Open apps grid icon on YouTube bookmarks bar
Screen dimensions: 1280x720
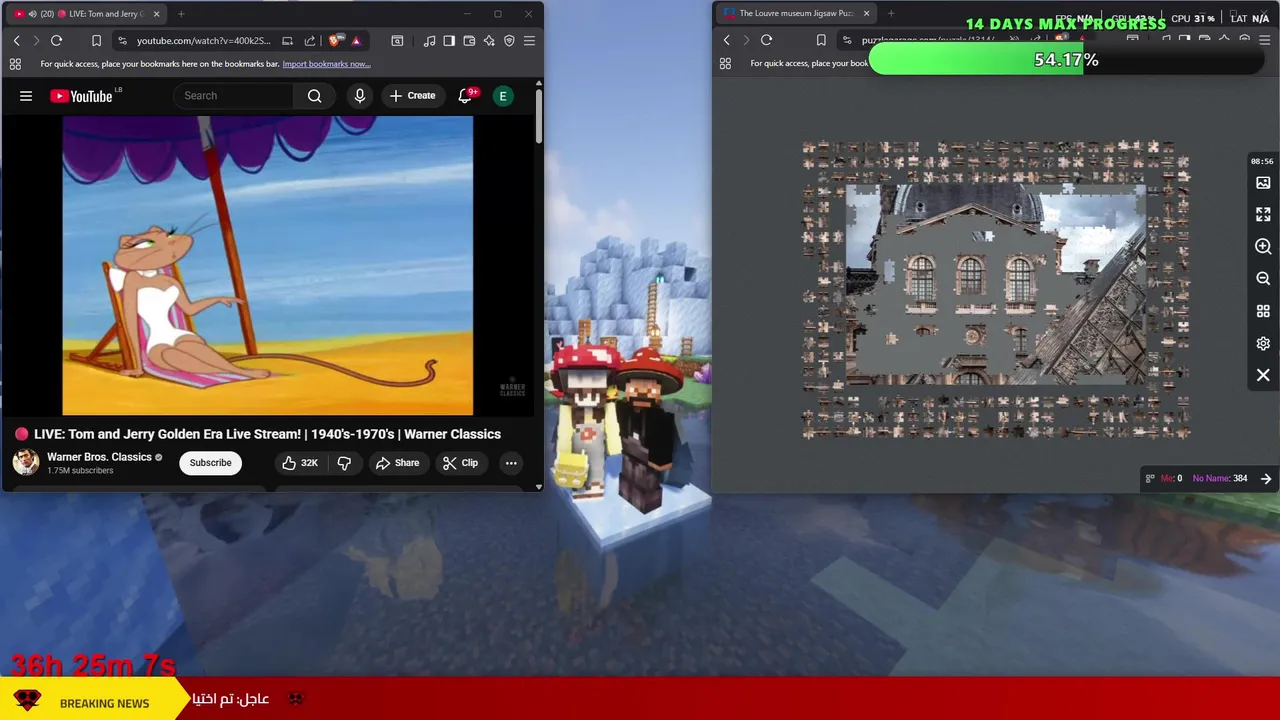(x=15, y=64)
